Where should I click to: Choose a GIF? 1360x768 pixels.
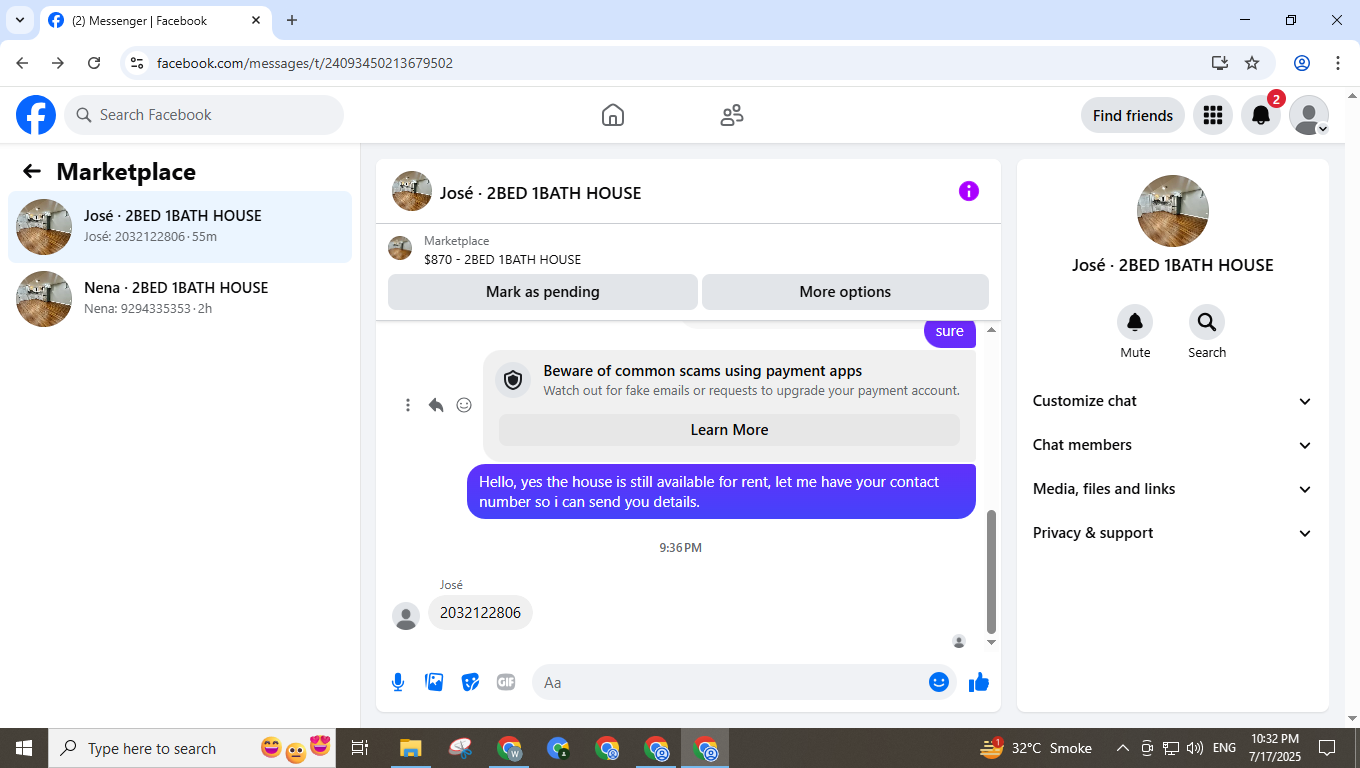click(506, 682)
